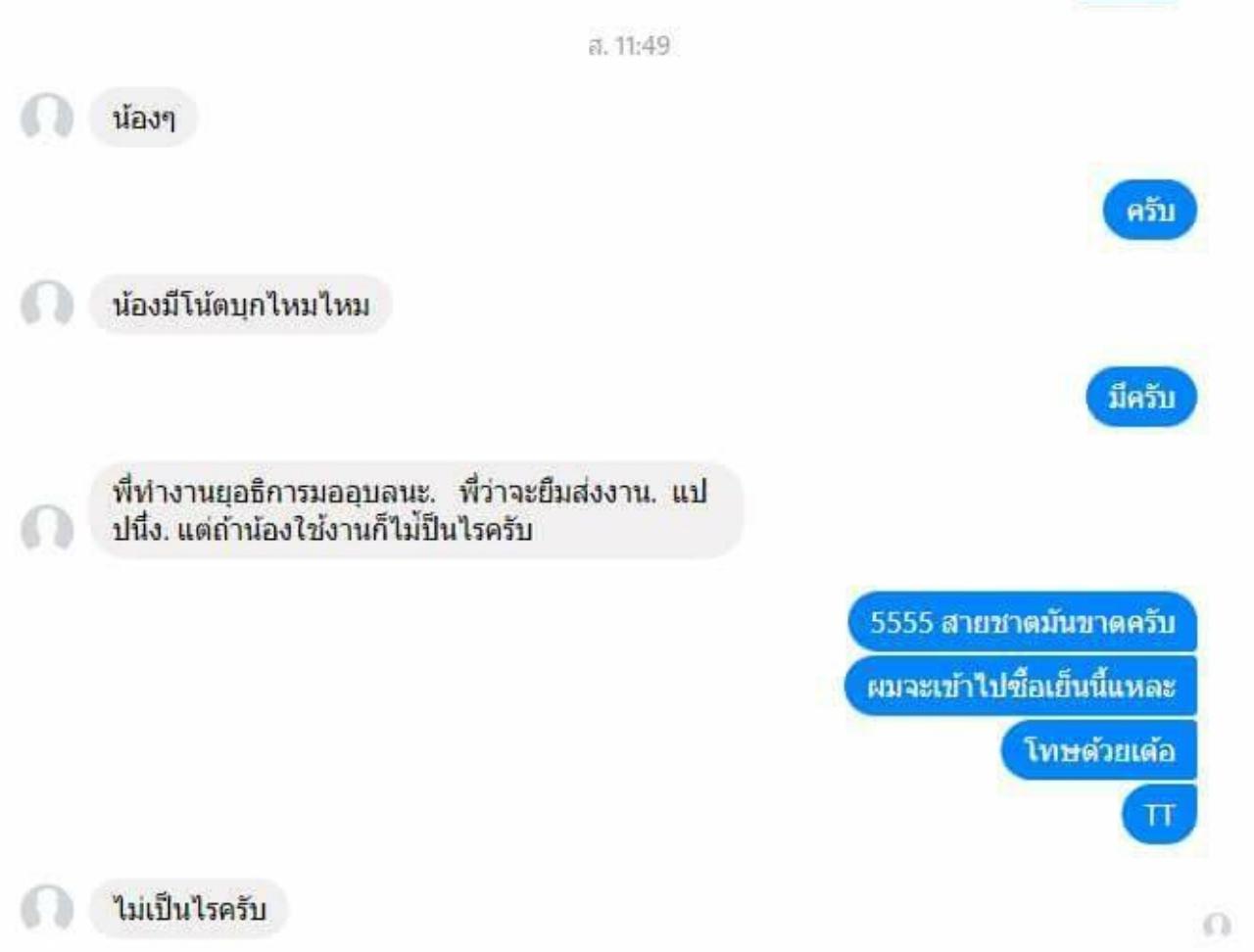The height and width of the screenshot is (952, 1254).
Task: Open the profile avatar next to "น้องมีโน้ตบุกไหมไหม"
Action: tap(47, 306)
